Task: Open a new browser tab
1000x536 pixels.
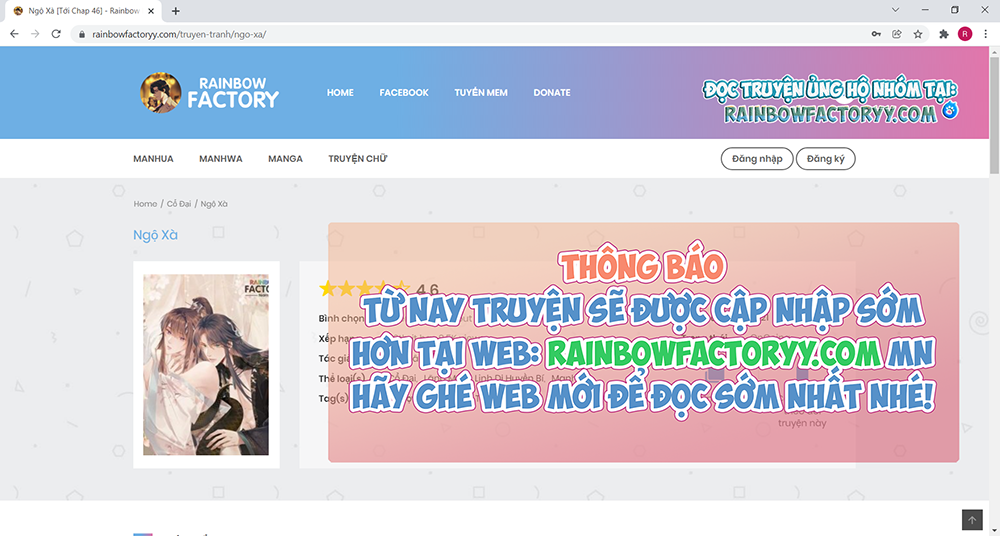Action: [x=176, y=11]
